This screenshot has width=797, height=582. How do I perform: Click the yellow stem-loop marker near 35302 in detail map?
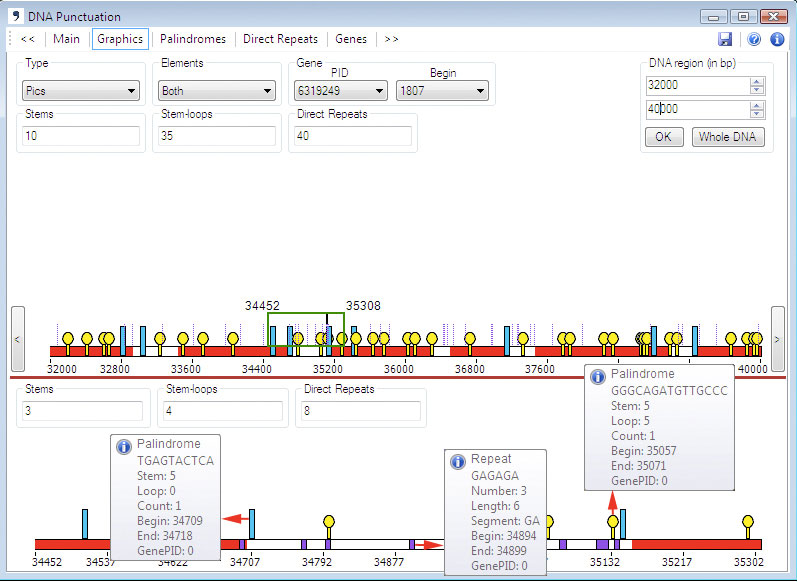click(748, 526)
